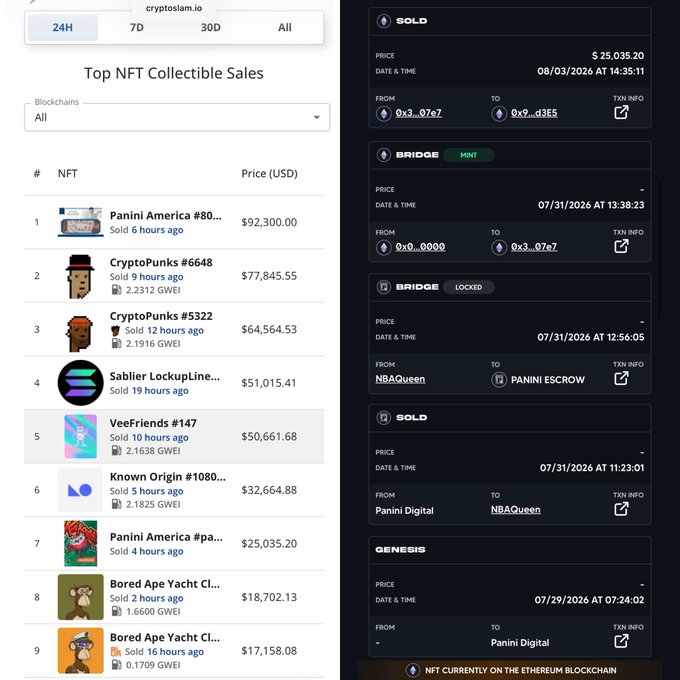The image size is (680, 680).
Task: Click gas pump icon next to 2.1825 GWEI
Action: [x=116, y=504]
